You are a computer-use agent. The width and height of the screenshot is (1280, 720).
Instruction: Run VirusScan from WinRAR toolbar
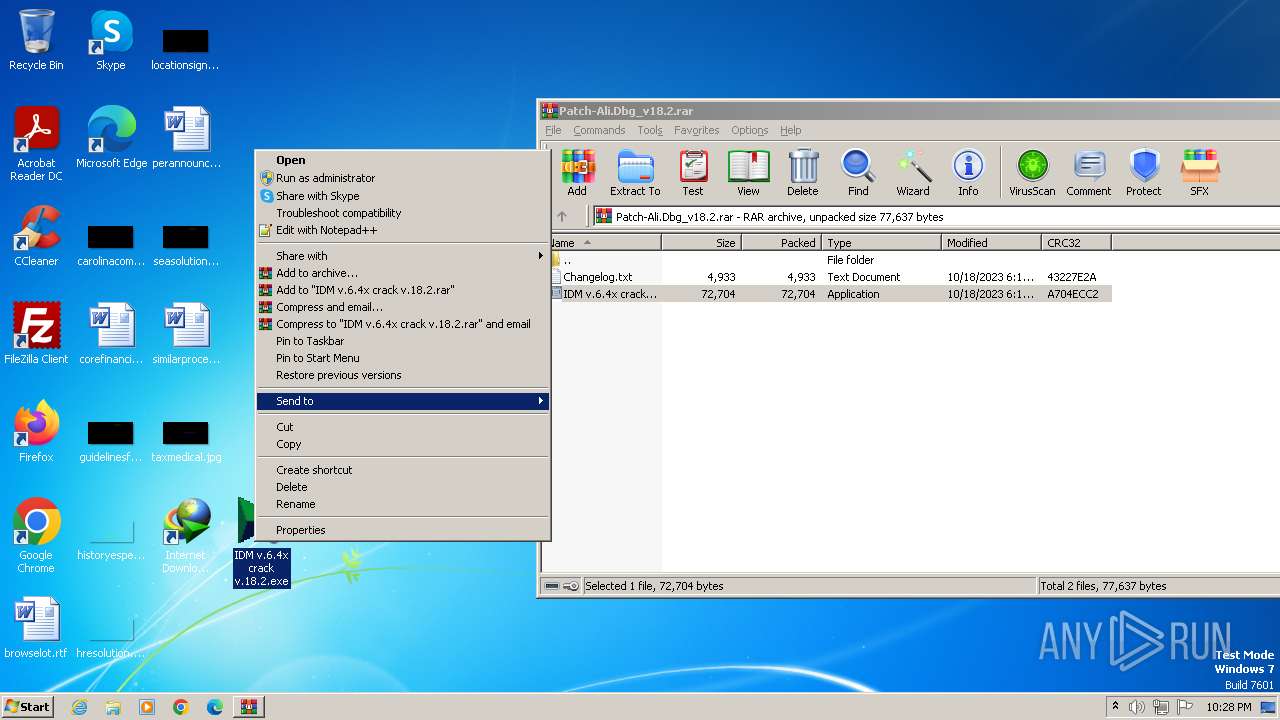coord(1032,173)
